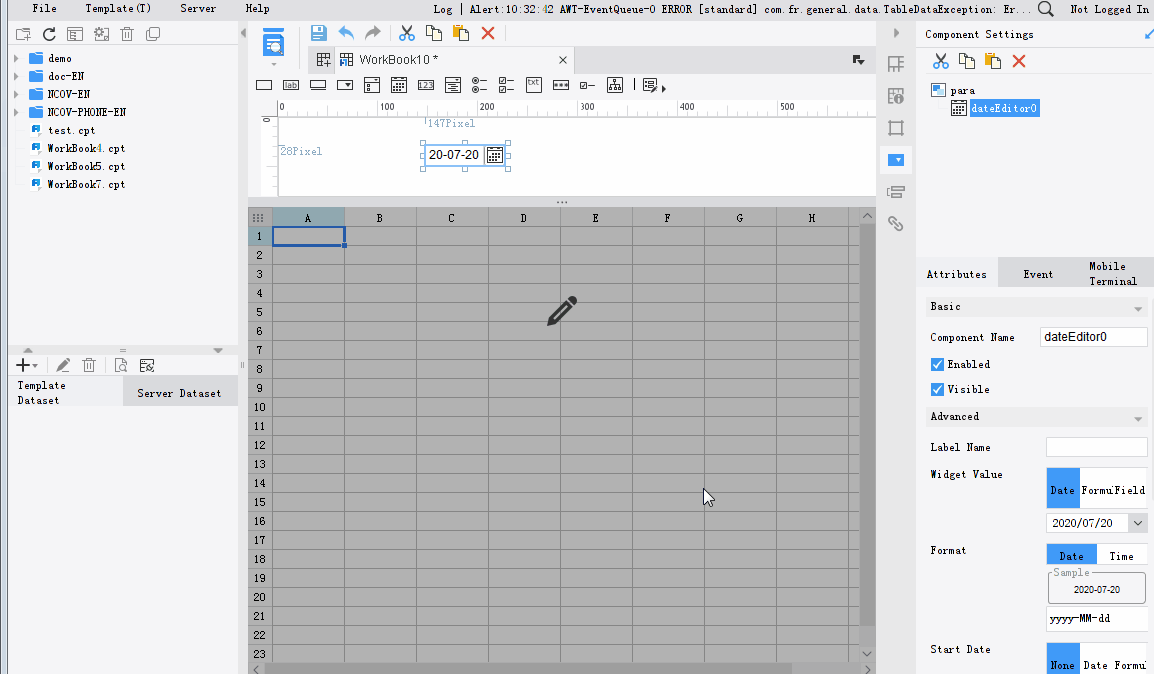Select the text area txt widget icon
The width and height of the screenshot is (1154, 674).
coord(534,85)
